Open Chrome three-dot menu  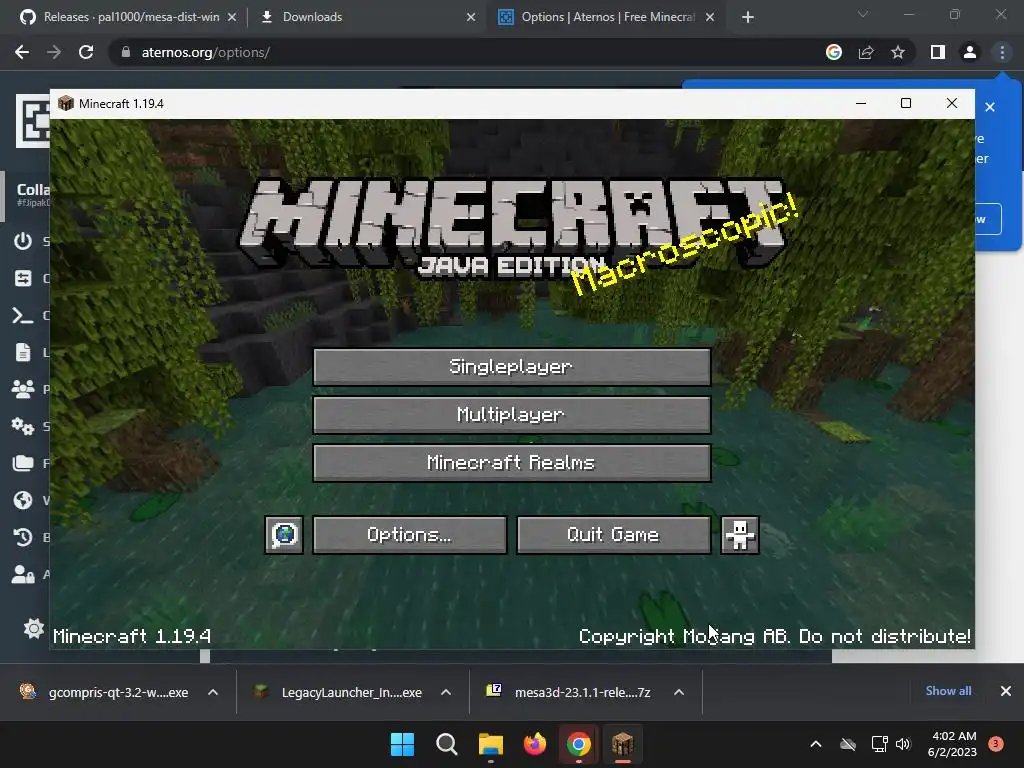click(1002, 52)
